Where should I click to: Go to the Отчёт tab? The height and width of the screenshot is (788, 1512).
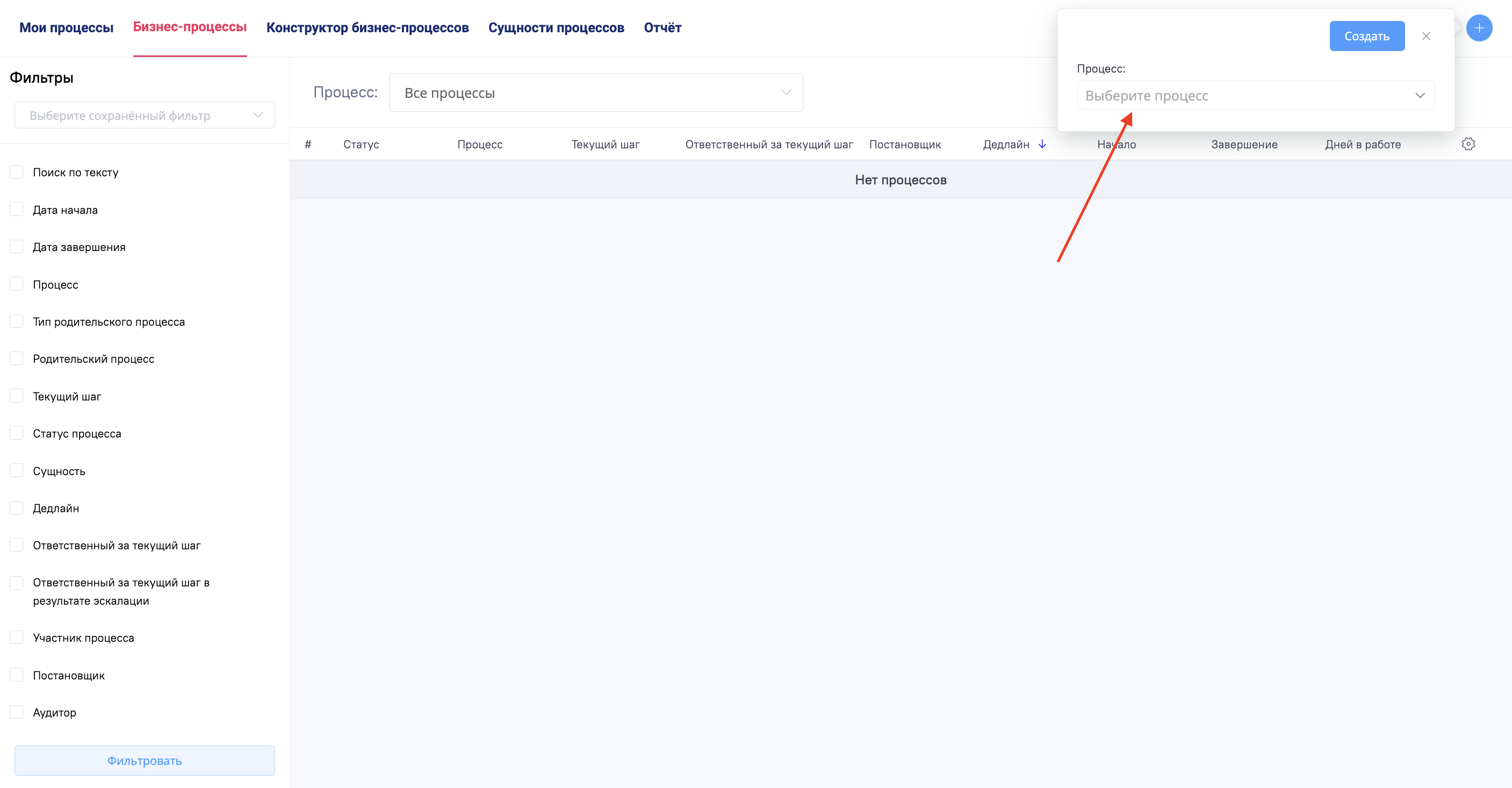[x=662, y=27]
